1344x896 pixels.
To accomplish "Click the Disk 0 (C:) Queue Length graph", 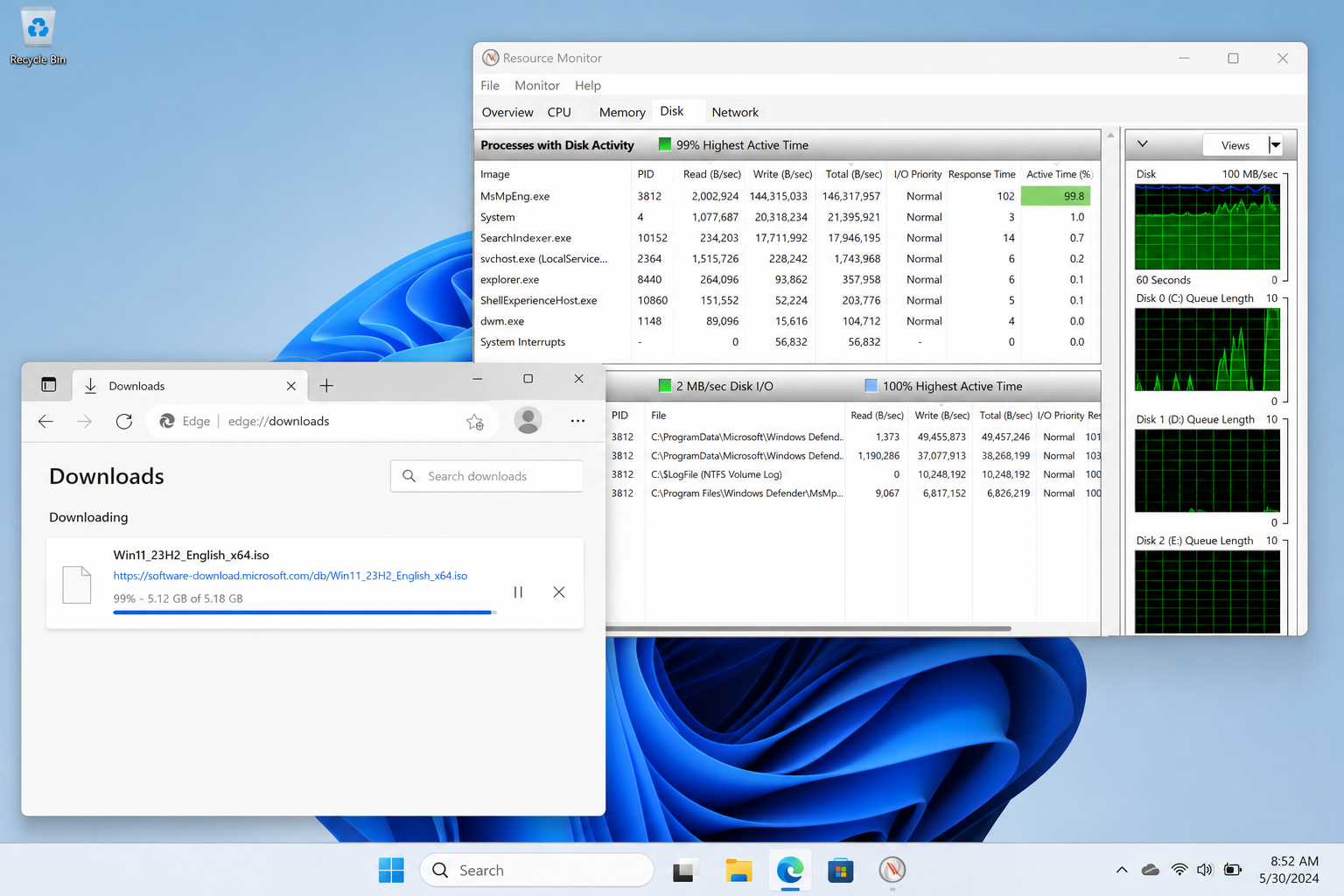I will [x=1207, y=350].
